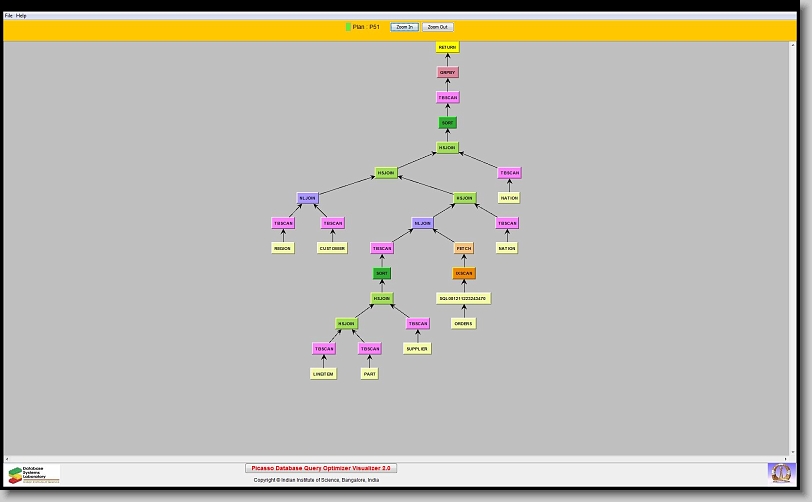Click the green Plan P51 color swatch
This screenshot has width=812, height=502.
click(348, 27)
